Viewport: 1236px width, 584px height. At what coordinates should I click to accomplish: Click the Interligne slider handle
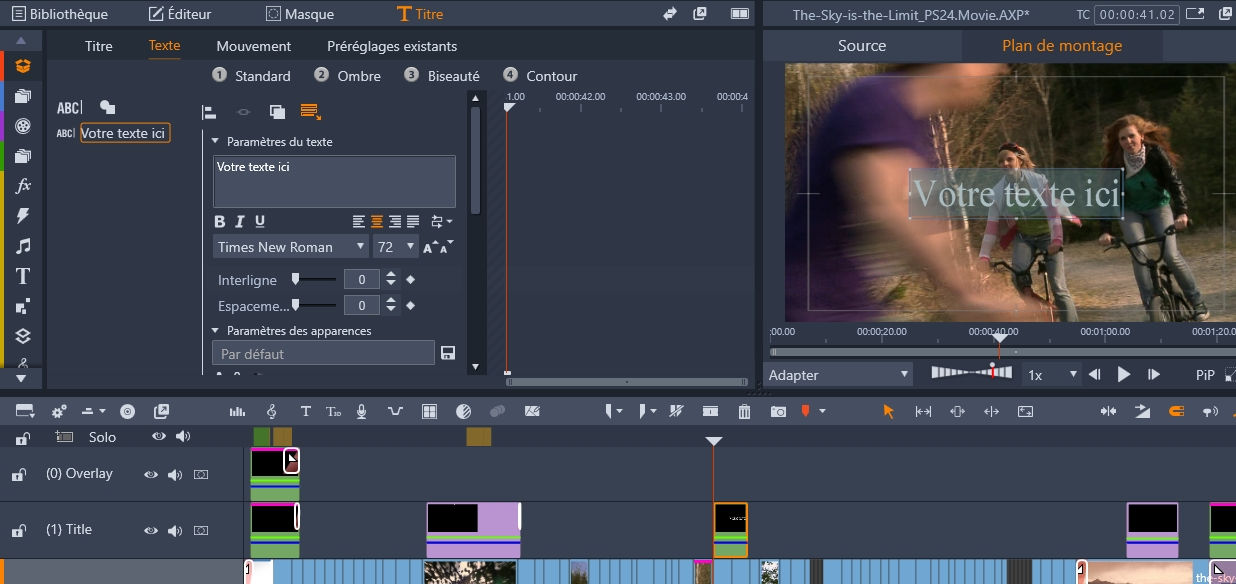click(x=296, y=279)
